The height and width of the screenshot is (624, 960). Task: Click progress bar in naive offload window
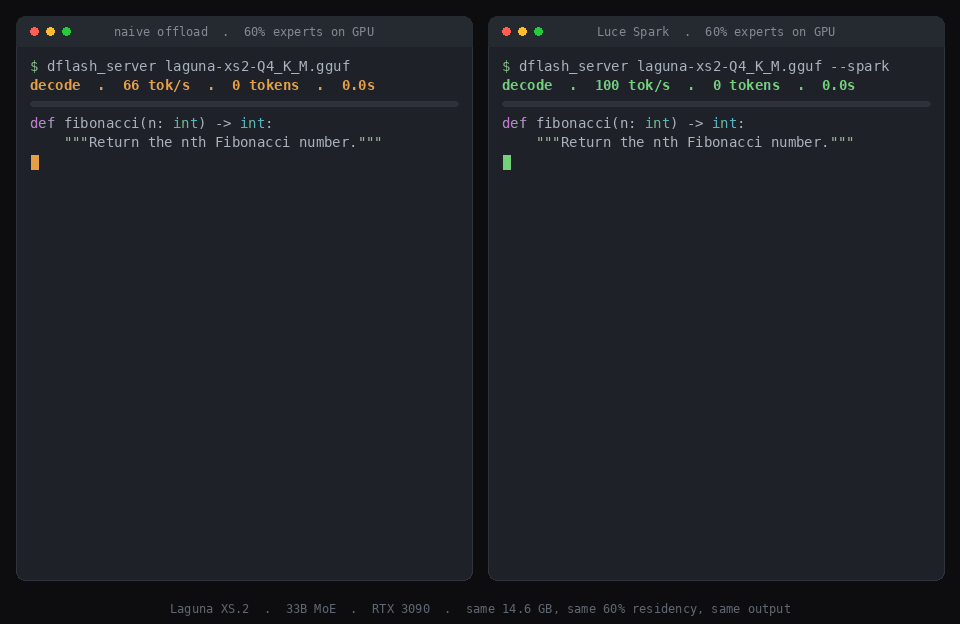(x=244, y=104)
